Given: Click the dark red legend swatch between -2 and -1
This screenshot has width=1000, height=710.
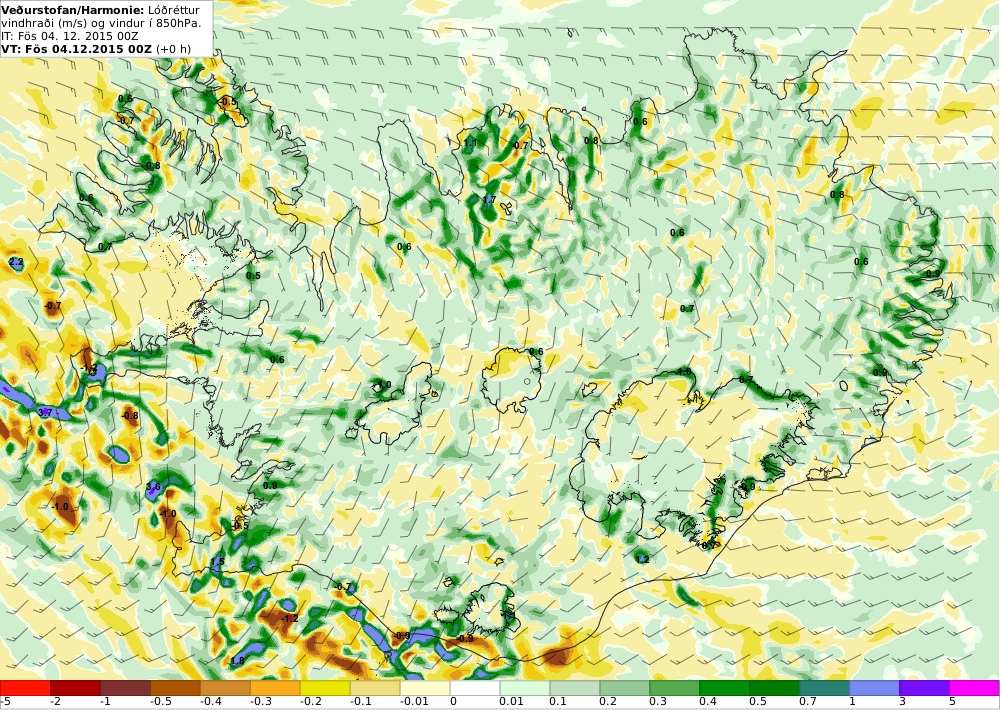Looking at the screenshot, I should click(x=75, y=688).
